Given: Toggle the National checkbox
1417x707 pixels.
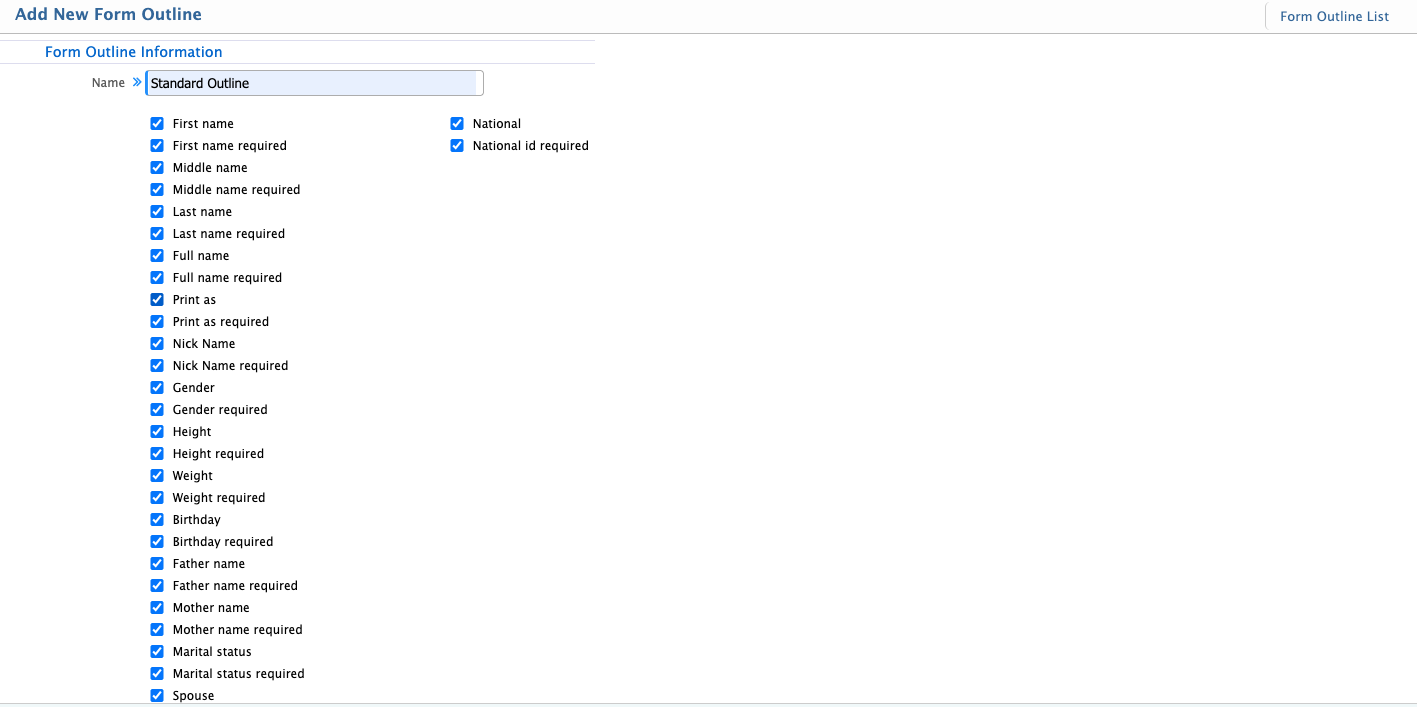Looking at the screenshot, I should pyautogui.click(x=457, y=123).
